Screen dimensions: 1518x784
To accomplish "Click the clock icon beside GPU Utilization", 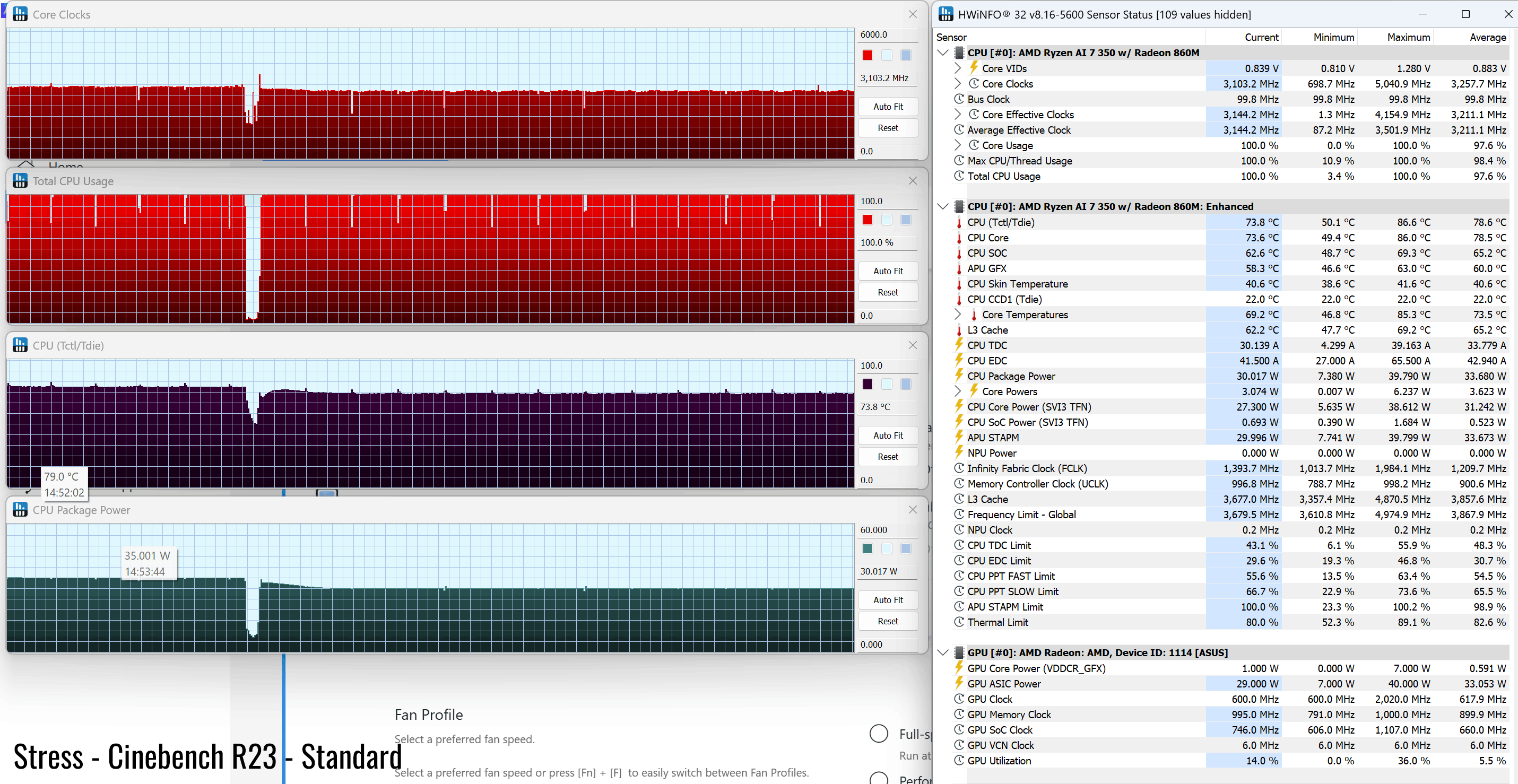I will [x=959, y=761].
